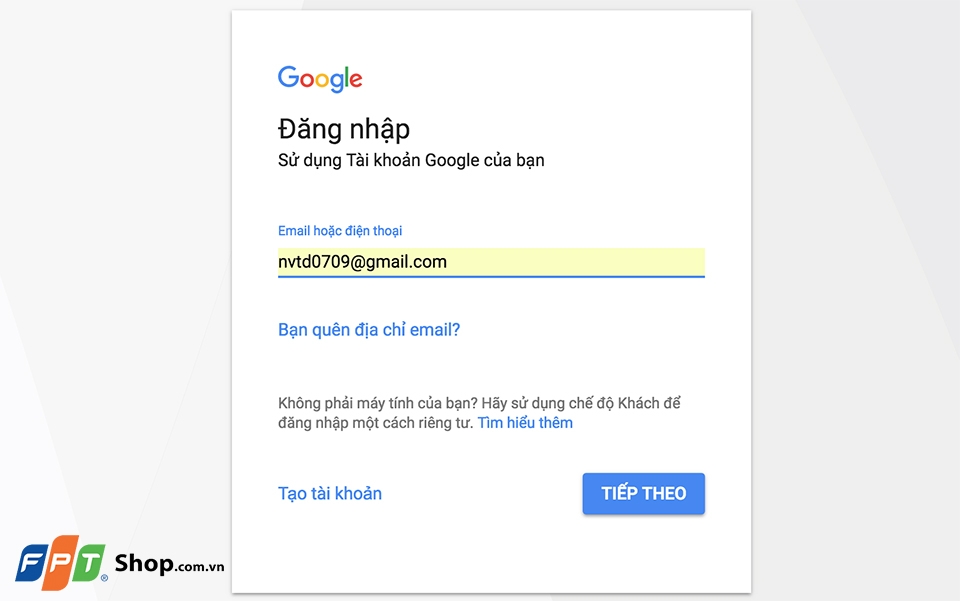Screen dimensions: 960x601
Task: Click the Google logo
Action: click(x=320, y=79)
